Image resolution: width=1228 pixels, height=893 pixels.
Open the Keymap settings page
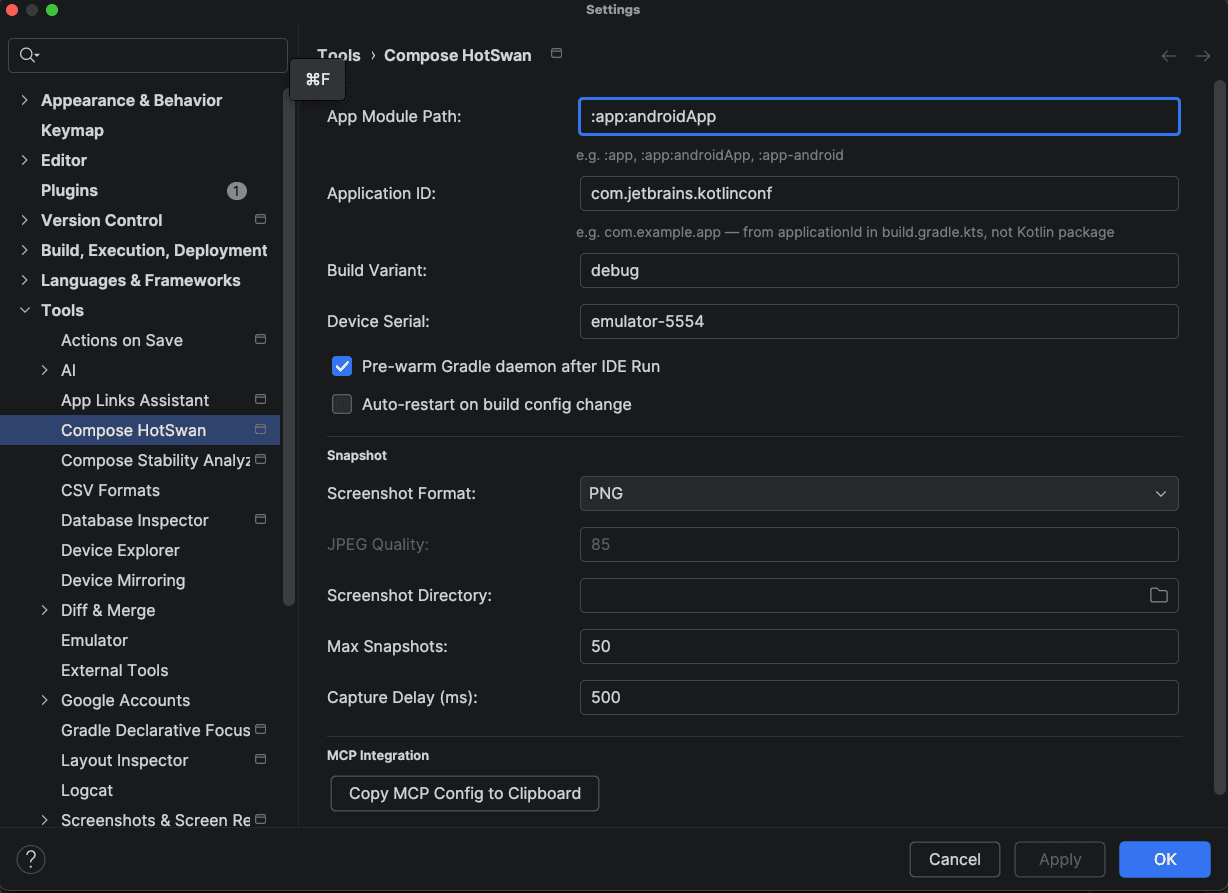(x=71, y=130)
